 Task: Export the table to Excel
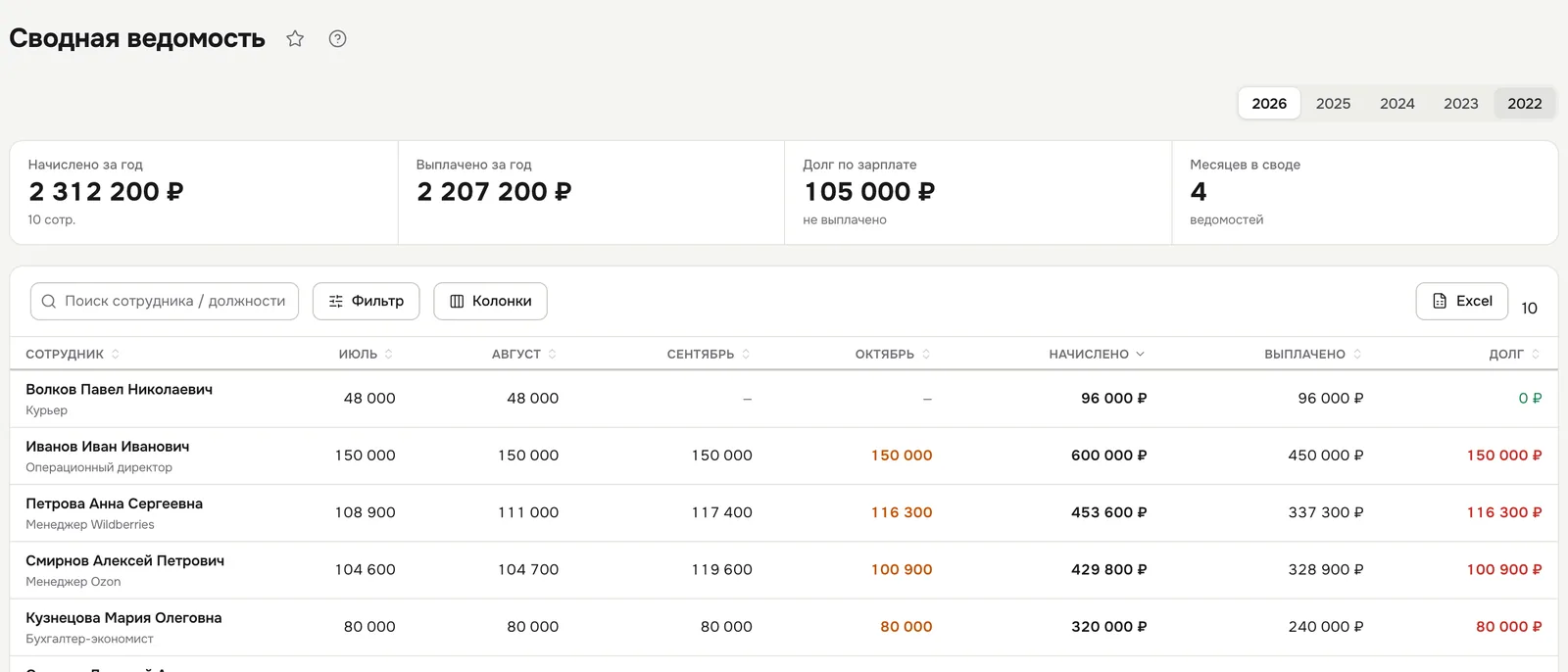tap(1462, 302)
